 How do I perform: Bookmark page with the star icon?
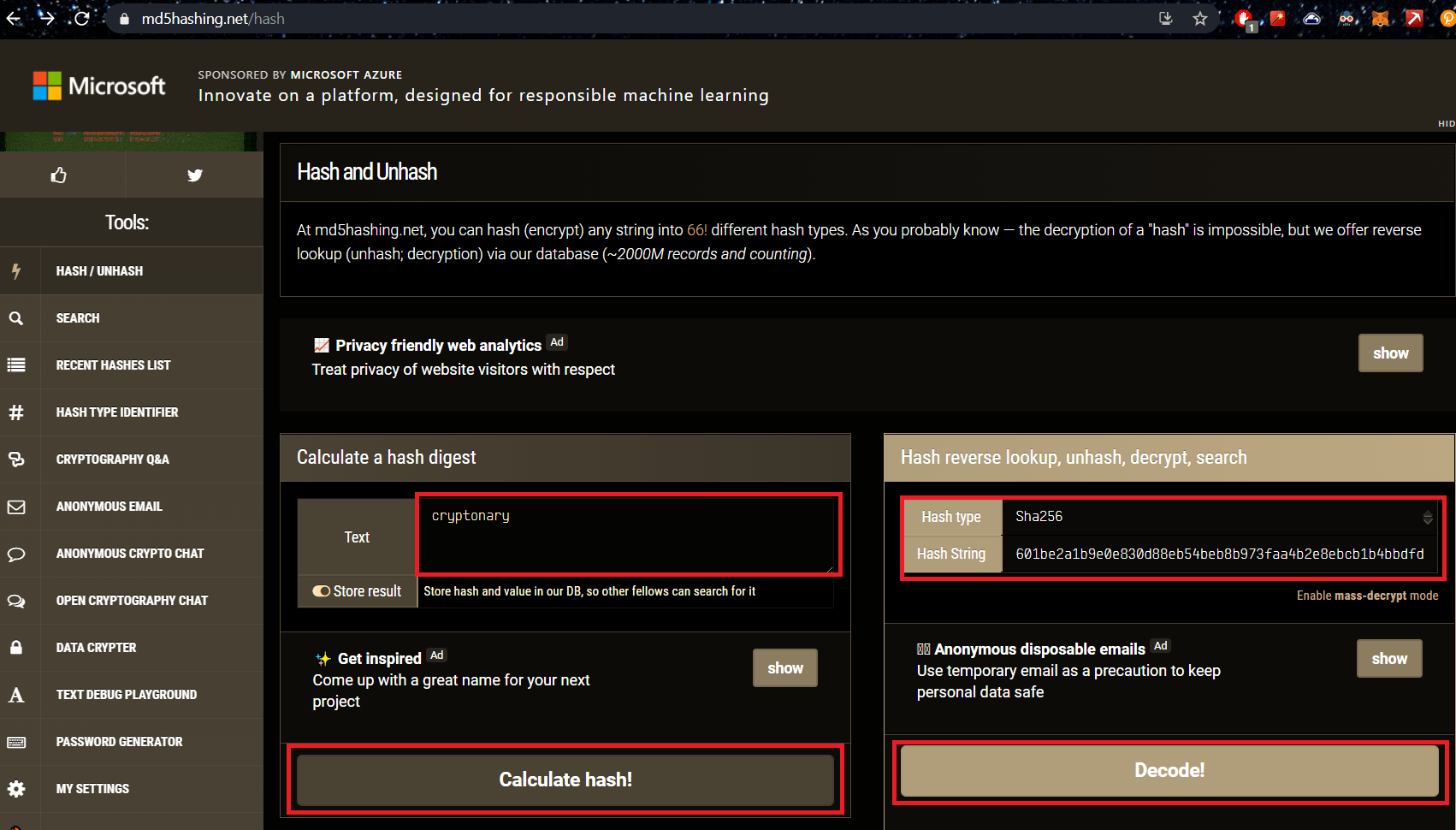(1199, 19)
